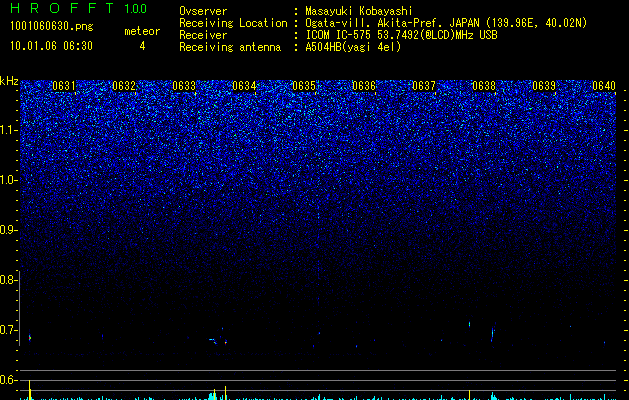Click the Receiving Location label
Image resolution: width=629 pixels, height=400 pixels.
[x=233, y=23]
